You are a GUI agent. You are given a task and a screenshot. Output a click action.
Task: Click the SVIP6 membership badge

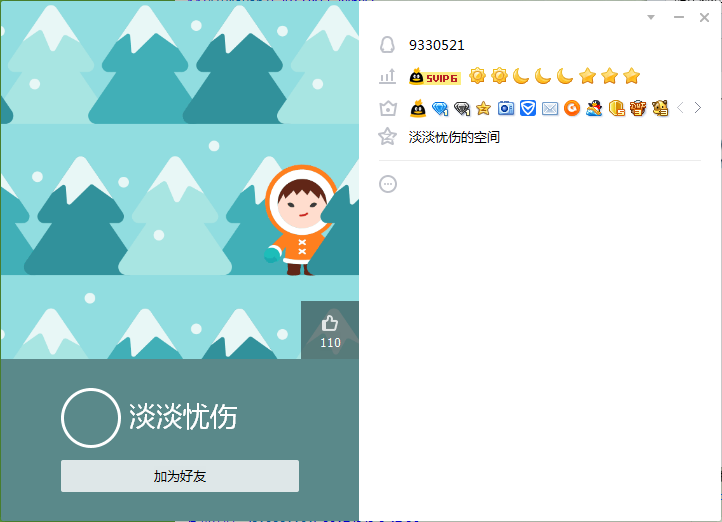pos(435,77)
